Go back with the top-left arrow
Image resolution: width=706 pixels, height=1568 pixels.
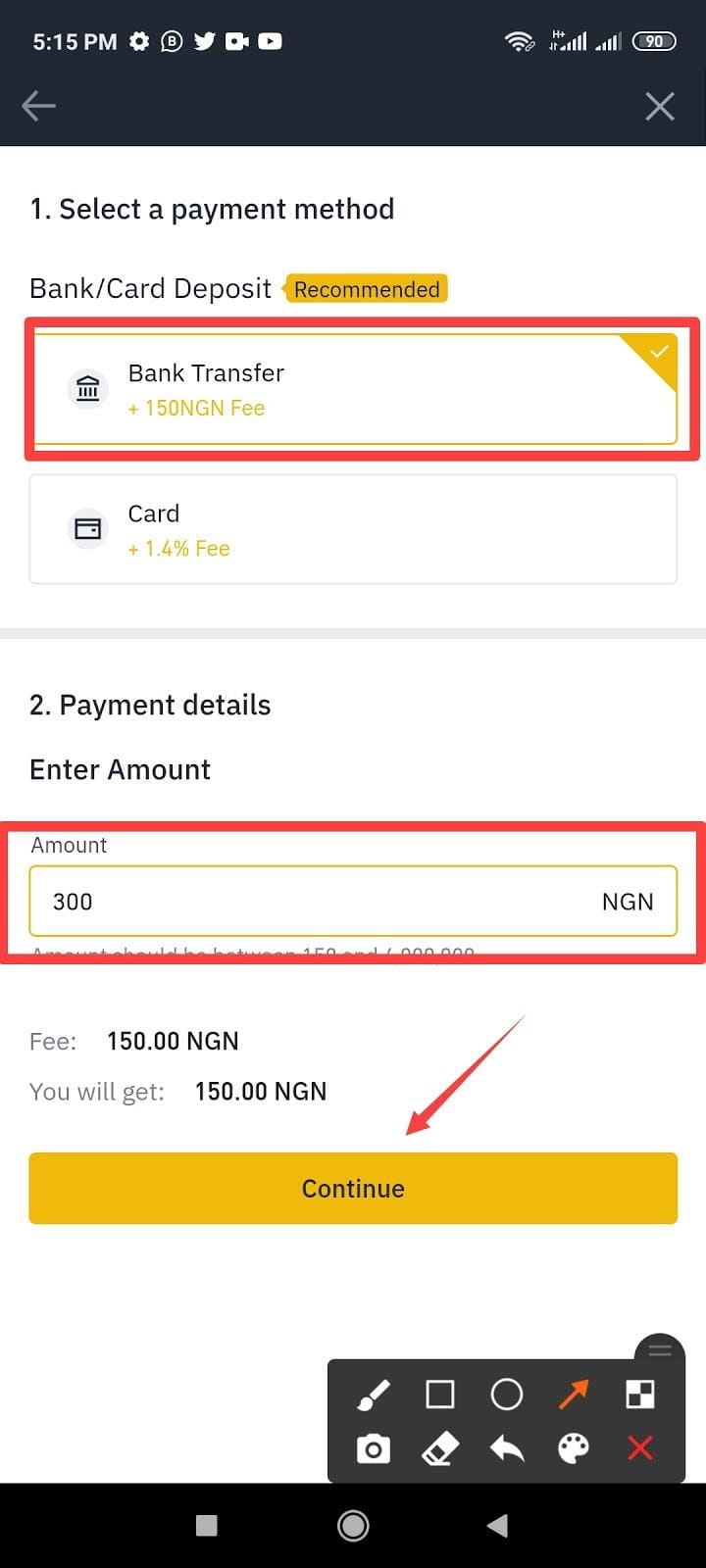click(38, 106)
